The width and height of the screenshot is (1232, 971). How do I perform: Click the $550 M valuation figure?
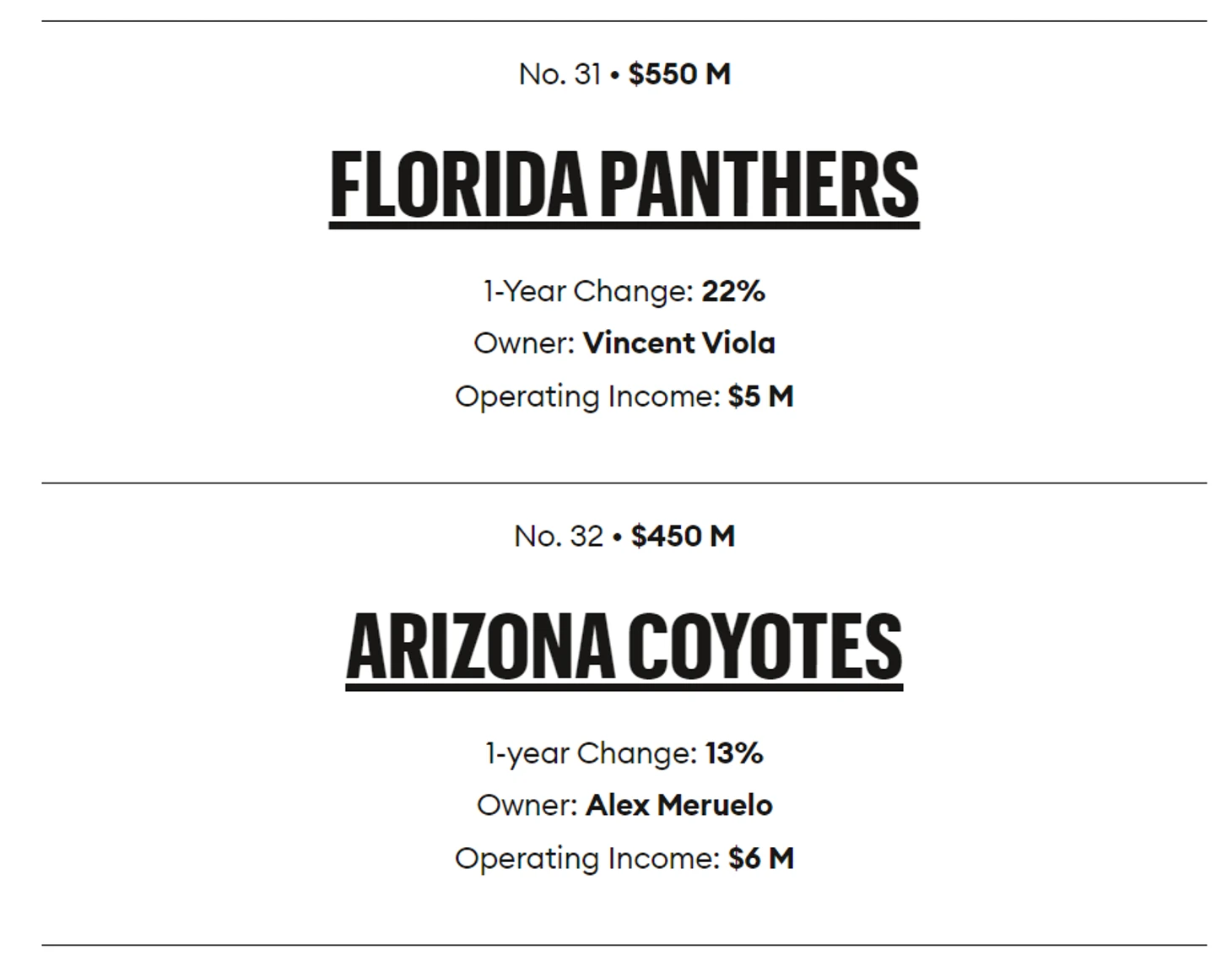tap(679, 74)
